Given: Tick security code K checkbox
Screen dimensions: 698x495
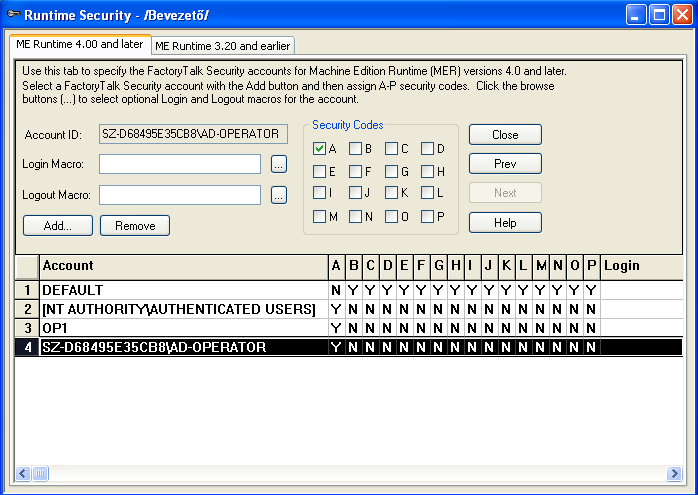Looking at the screenshot, I should pyautogui.click(x=391, y=193).
